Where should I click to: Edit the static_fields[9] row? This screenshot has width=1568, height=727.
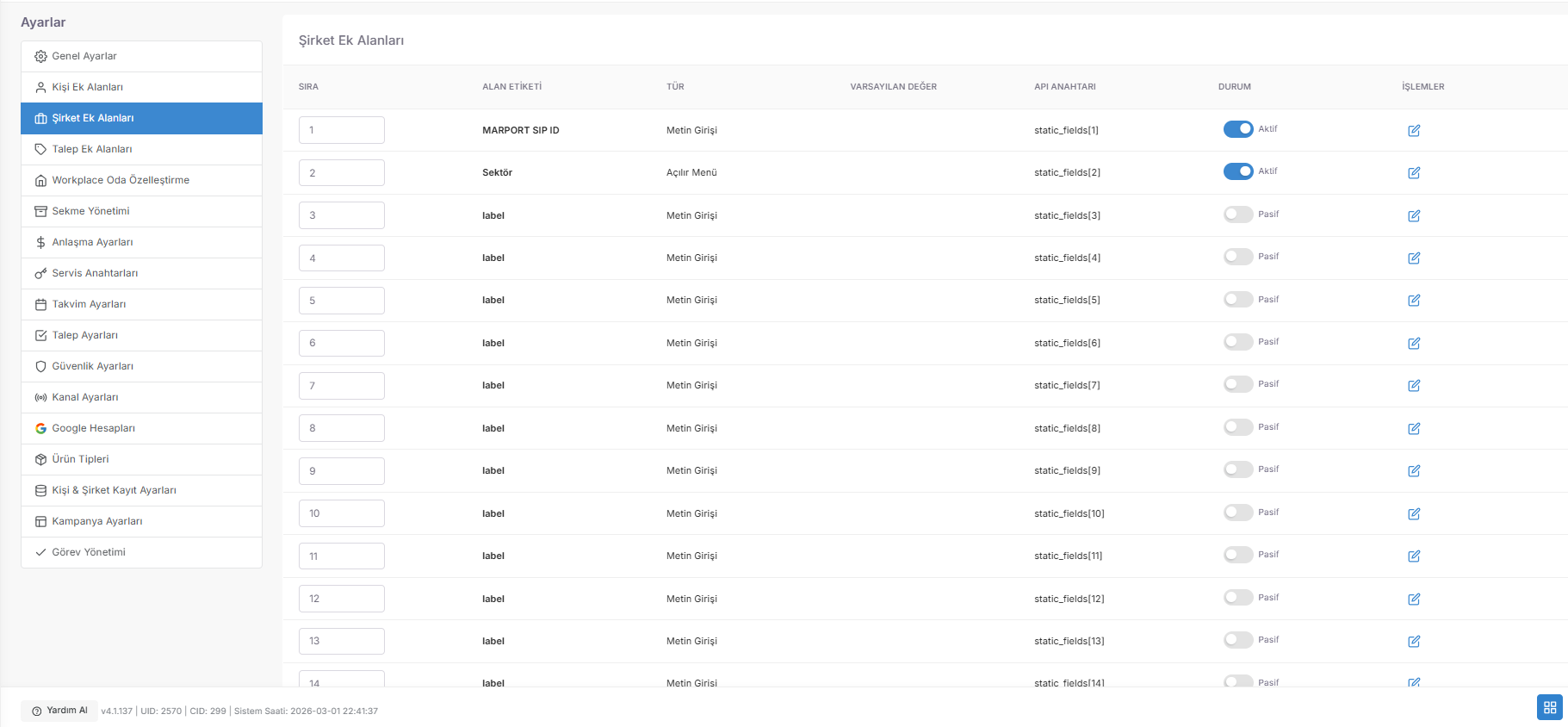[x=1414, y=470]
